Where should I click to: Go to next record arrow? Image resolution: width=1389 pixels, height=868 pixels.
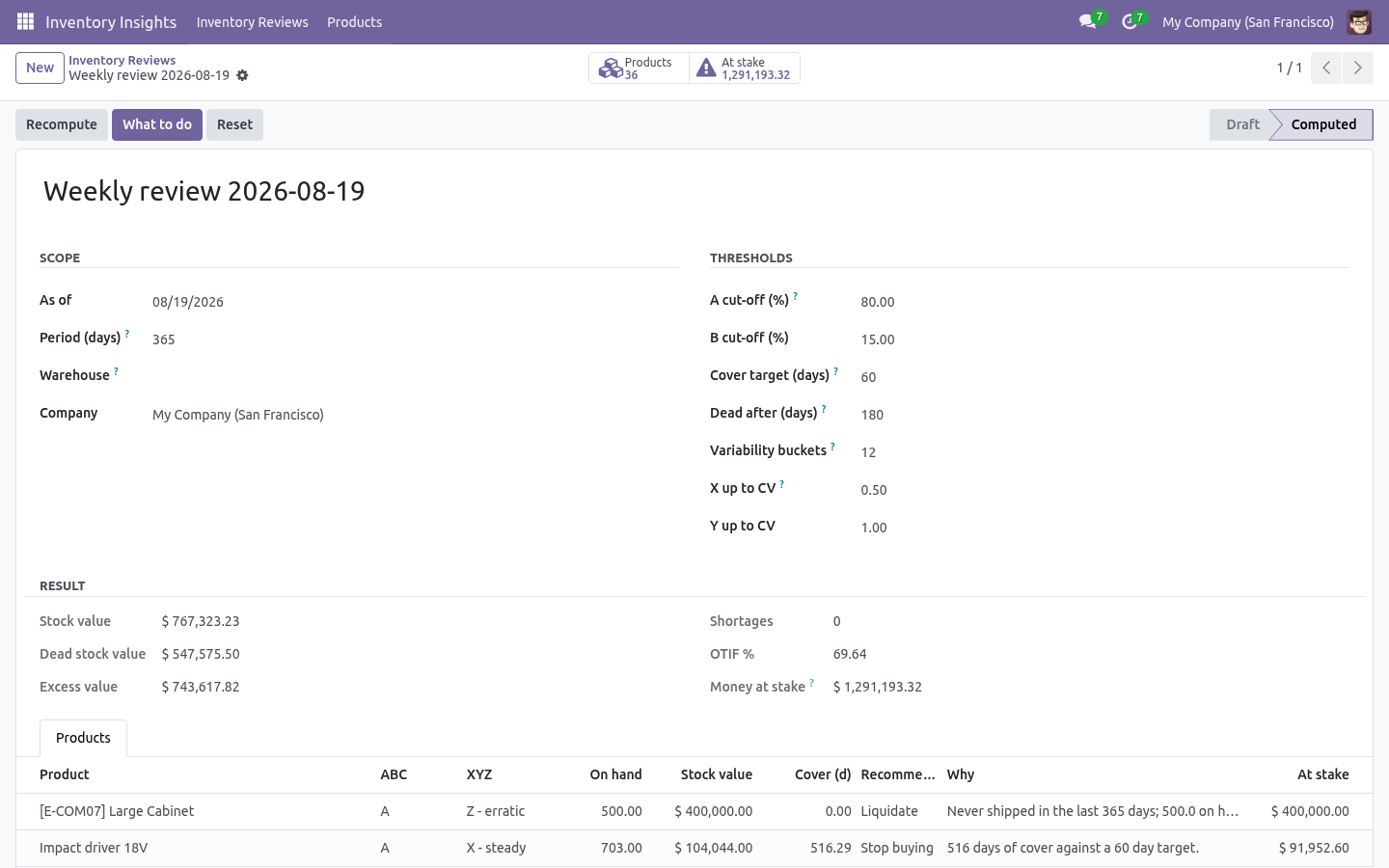[x=1357, y=68]
